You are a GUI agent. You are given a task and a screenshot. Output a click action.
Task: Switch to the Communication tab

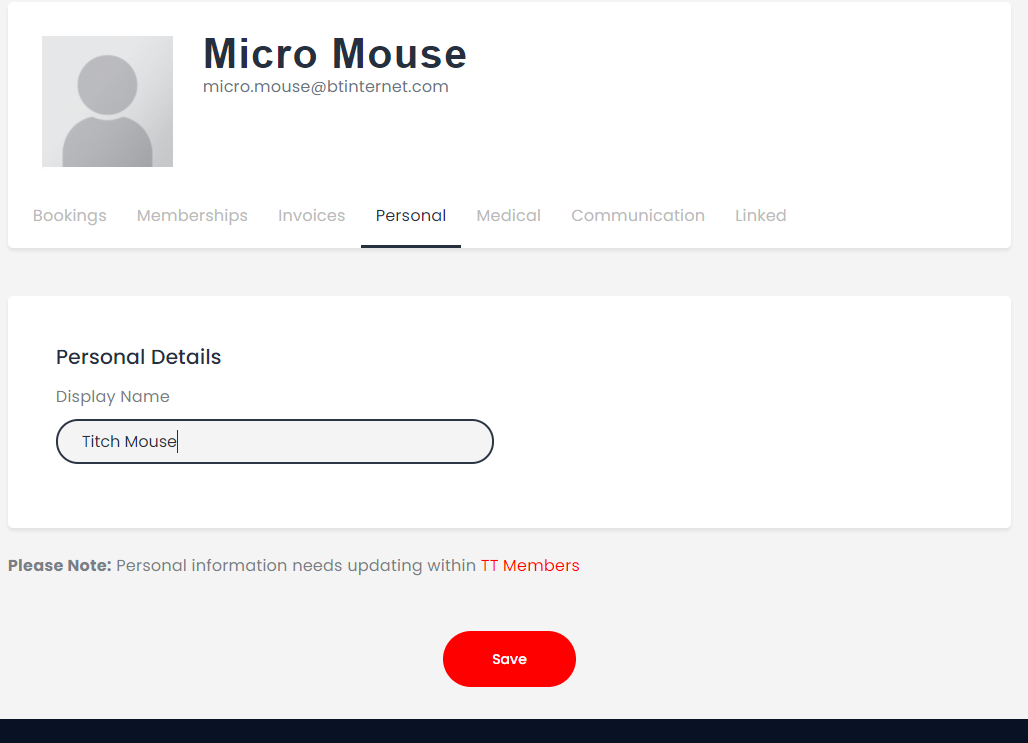[x=638, y=215]
